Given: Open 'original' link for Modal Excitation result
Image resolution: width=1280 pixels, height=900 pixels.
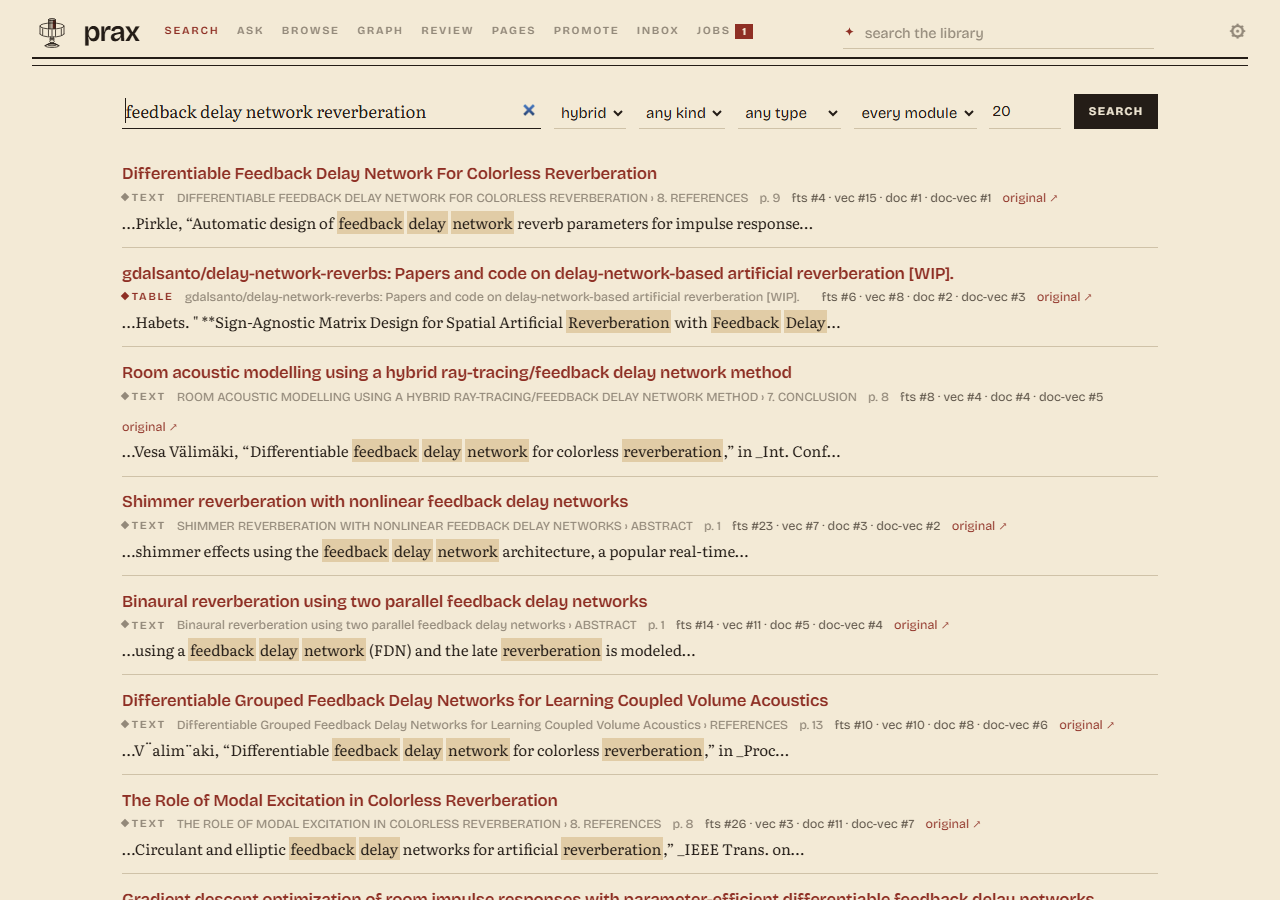Looking at the screenshot, I should (952, 824).
